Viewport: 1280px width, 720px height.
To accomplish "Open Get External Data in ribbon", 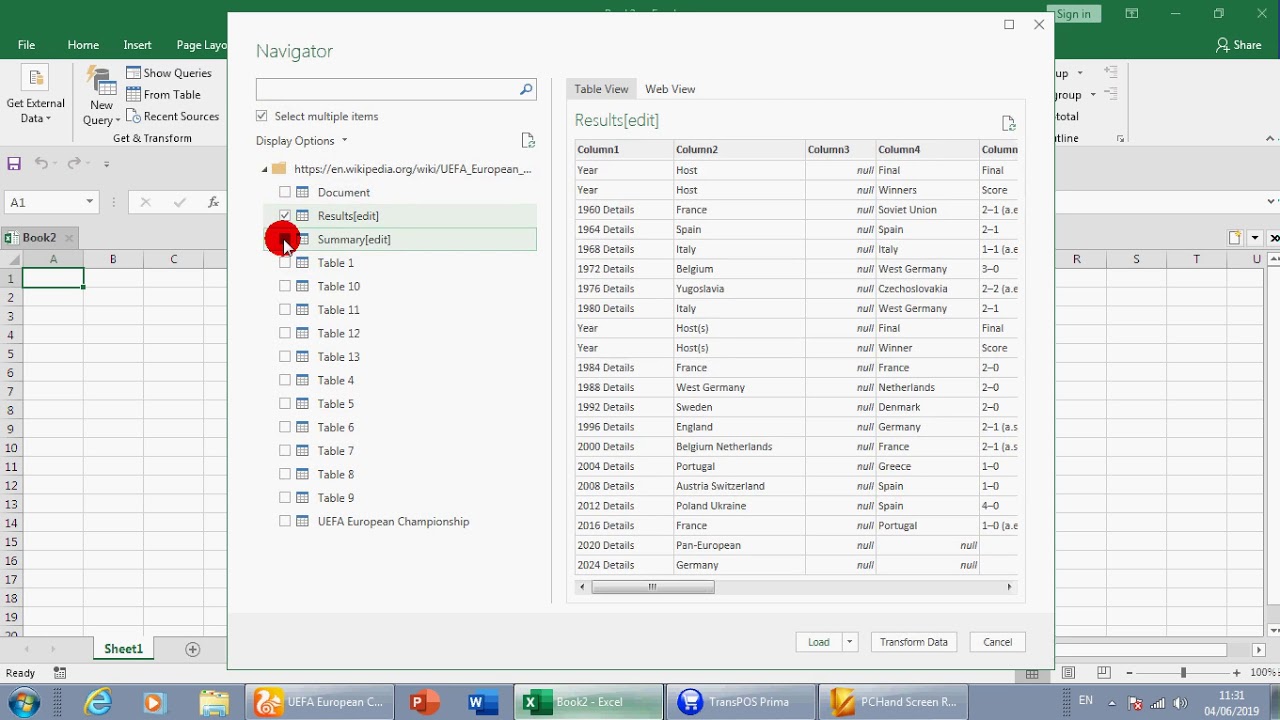I will pos(35,97).
